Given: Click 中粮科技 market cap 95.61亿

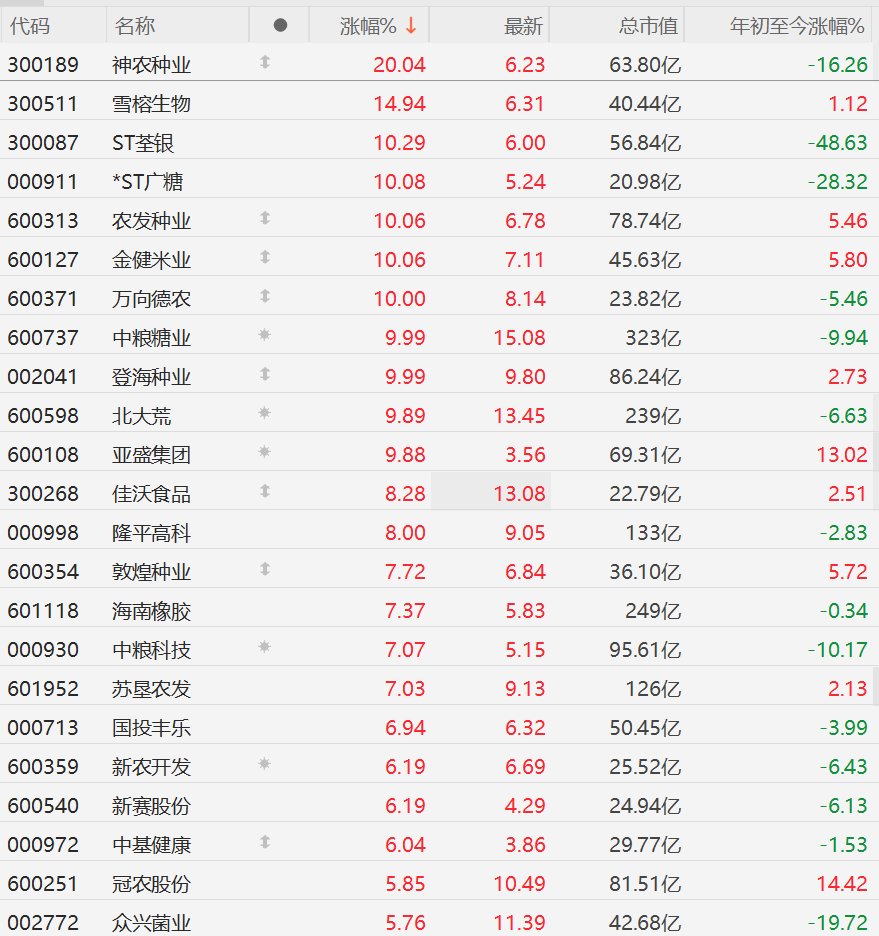Looking at the screenshot, I should click(645, 649).
